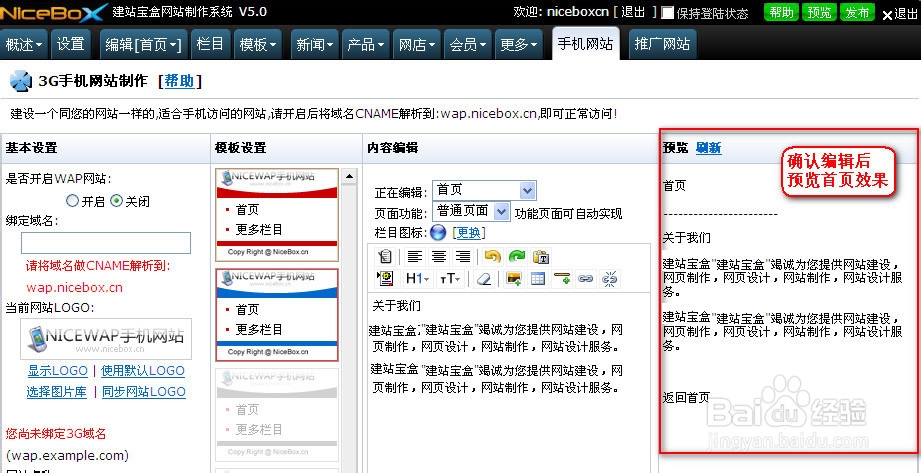Screen dimensions: 921x473
Task: Align text right in the editor
Action: (463, 257)
